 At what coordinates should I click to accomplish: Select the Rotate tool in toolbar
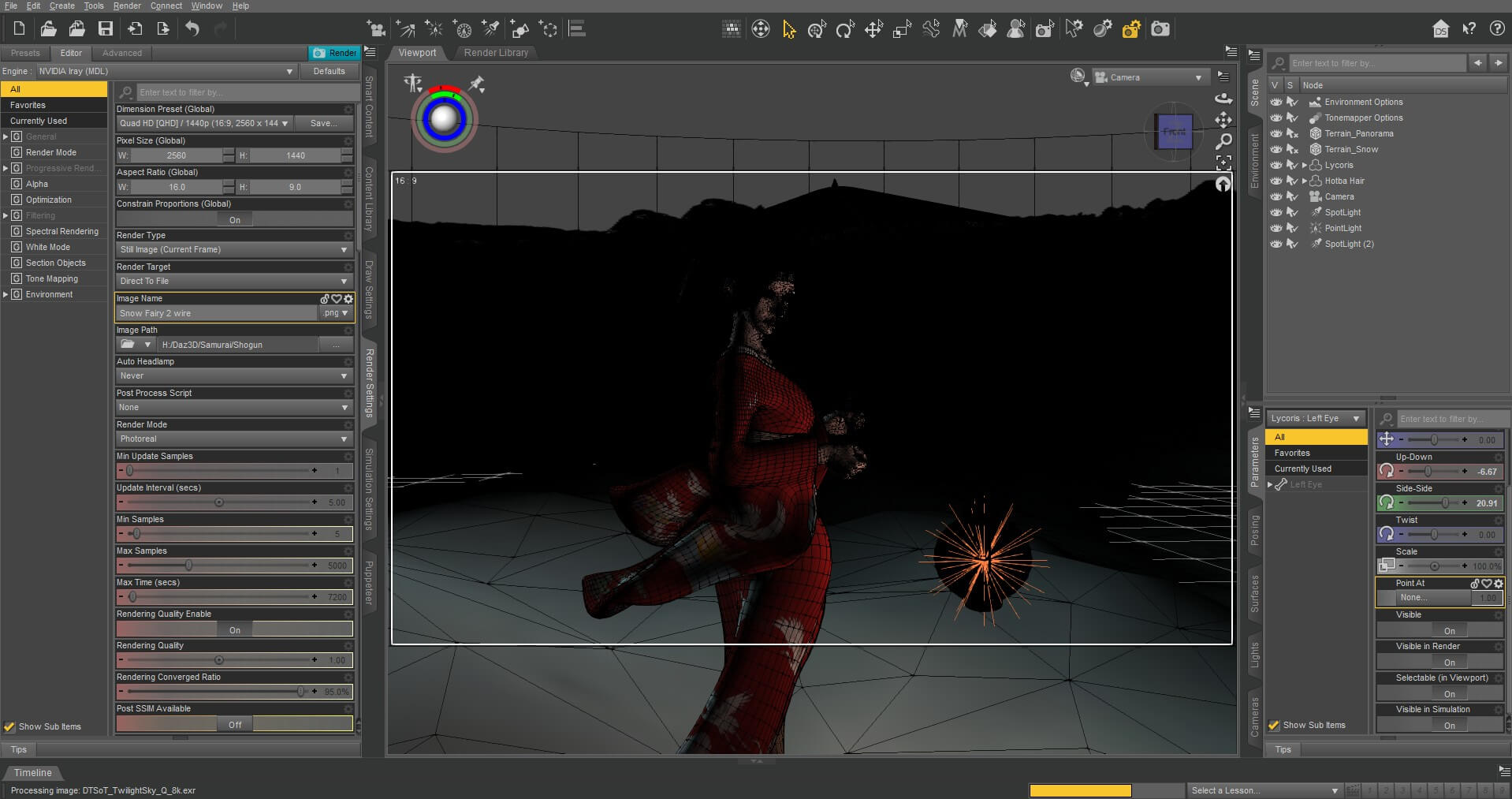845,29
